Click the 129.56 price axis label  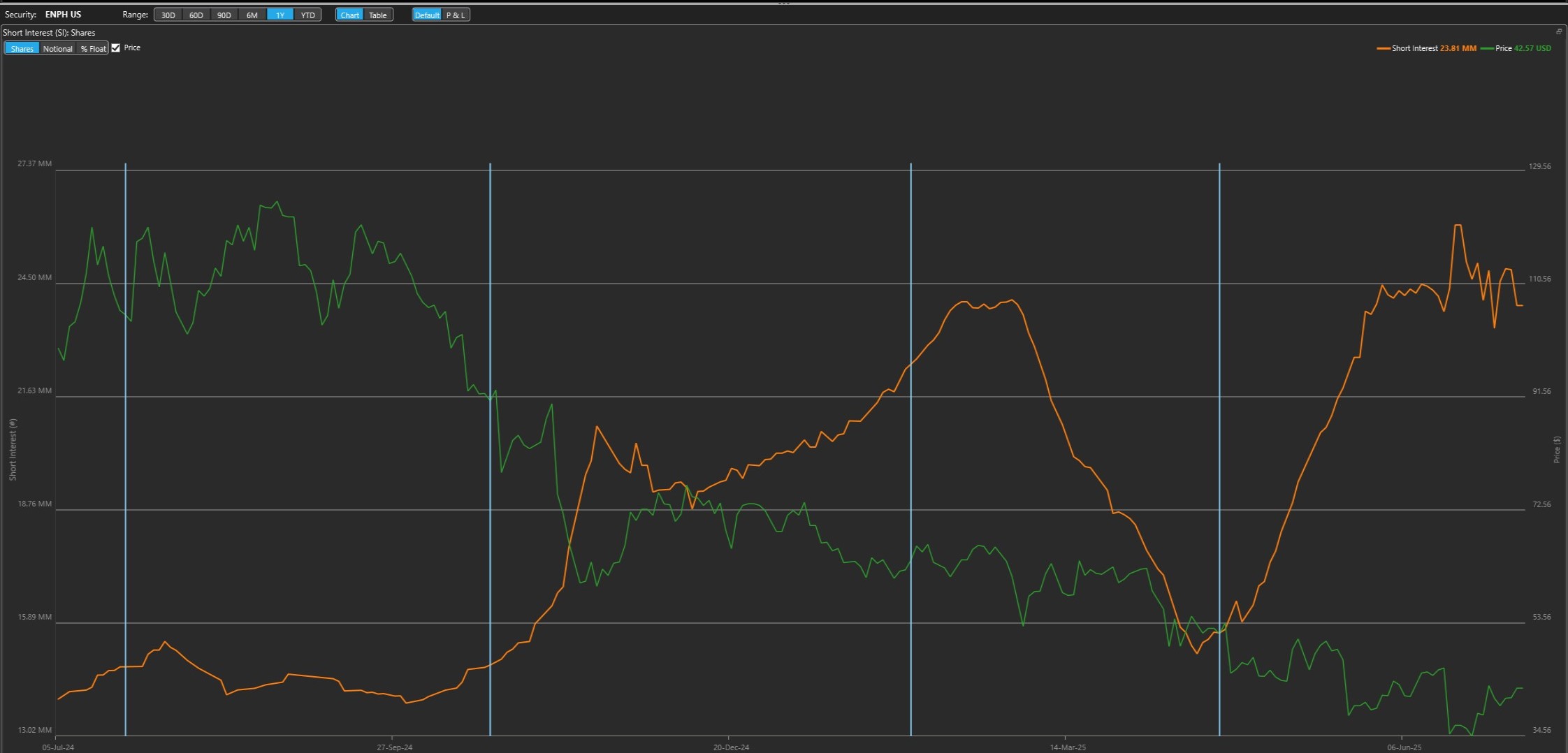click(1539, 166)
